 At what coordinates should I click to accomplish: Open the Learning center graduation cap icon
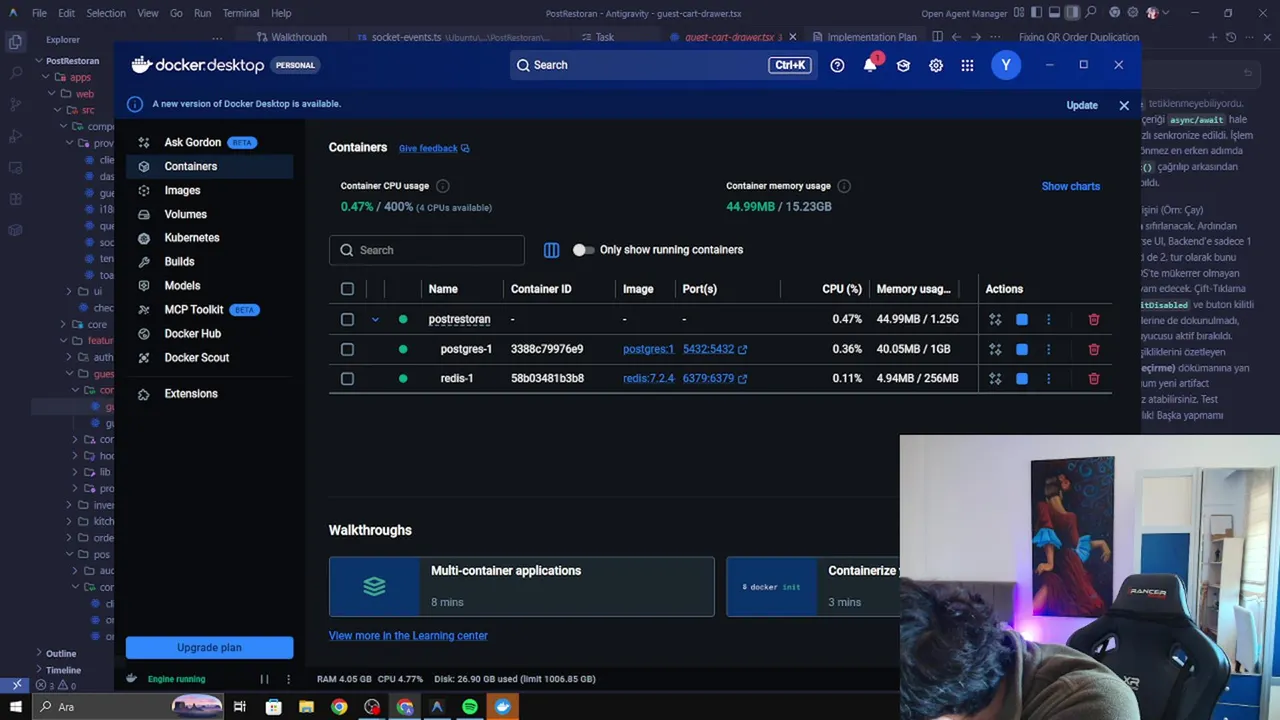click(x=903, y=65)
